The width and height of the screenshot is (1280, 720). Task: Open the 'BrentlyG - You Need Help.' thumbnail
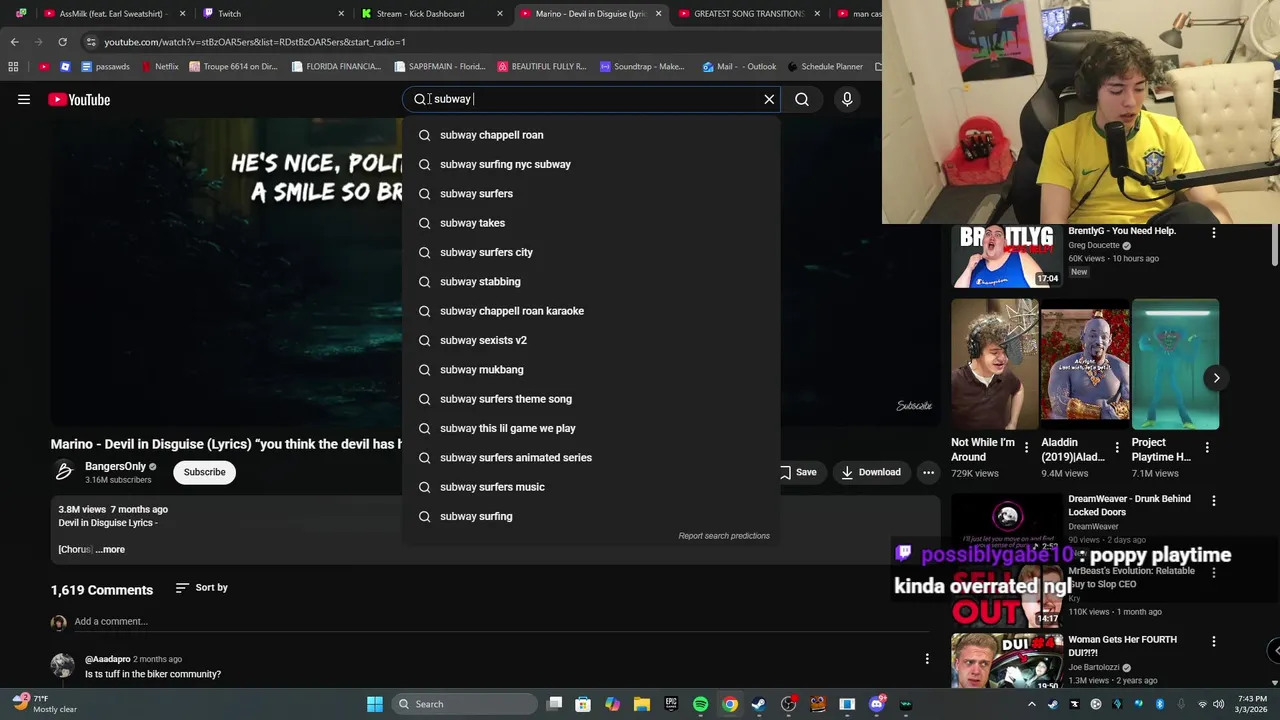tap(1006, 256)
